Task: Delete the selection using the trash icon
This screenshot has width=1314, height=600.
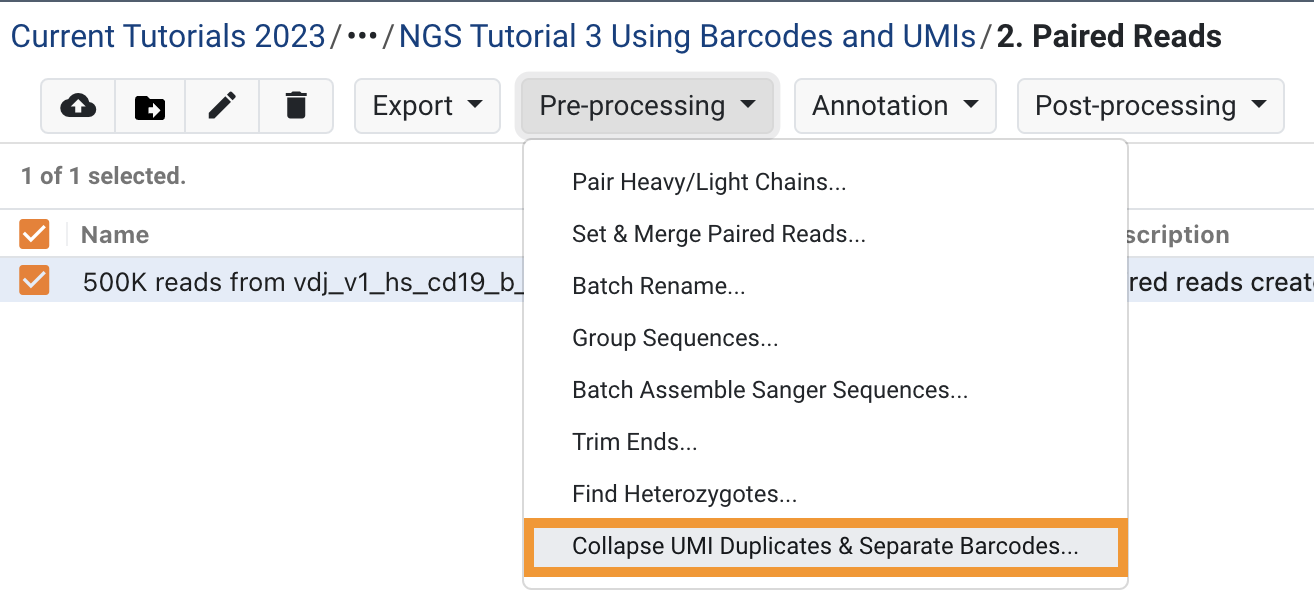Action: tap(295, 106)
